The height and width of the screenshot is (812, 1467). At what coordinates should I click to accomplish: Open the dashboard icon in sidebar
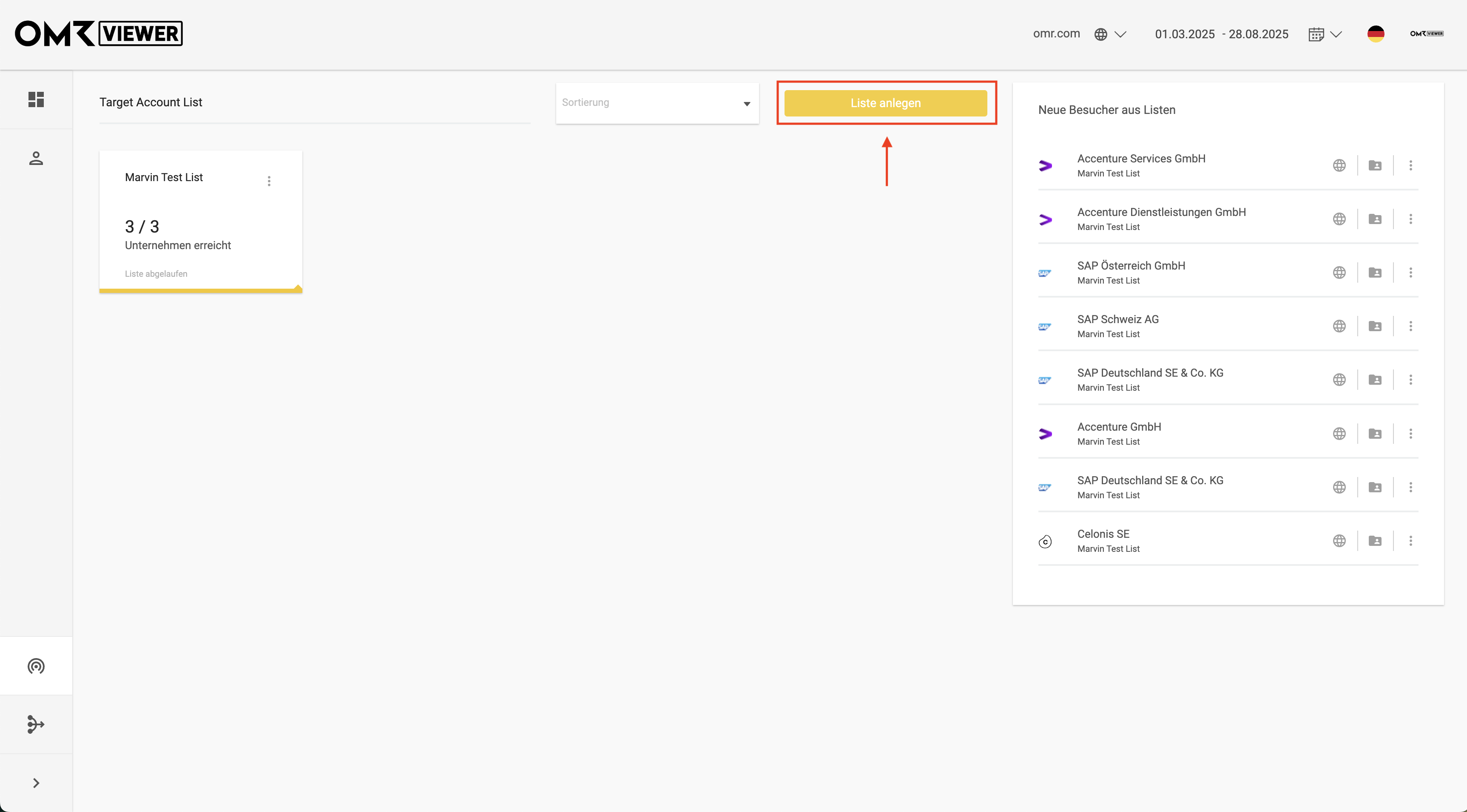tap(36, 99)
